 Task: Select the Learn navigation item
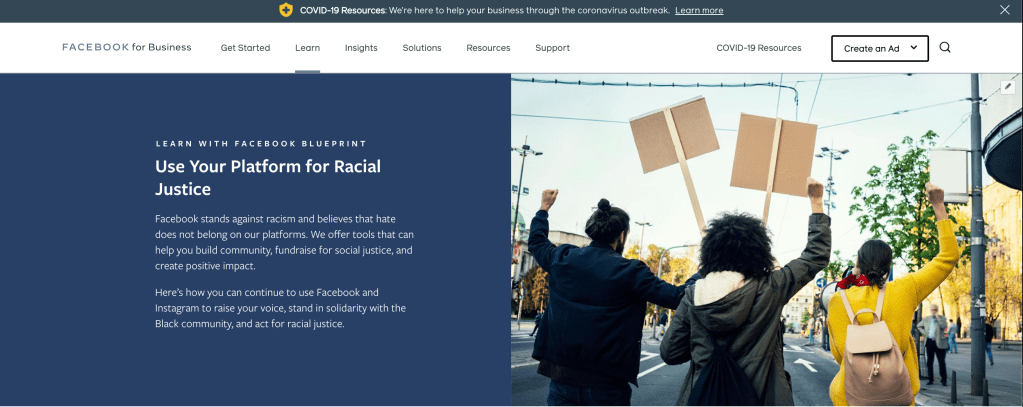(x=307, y=48)
